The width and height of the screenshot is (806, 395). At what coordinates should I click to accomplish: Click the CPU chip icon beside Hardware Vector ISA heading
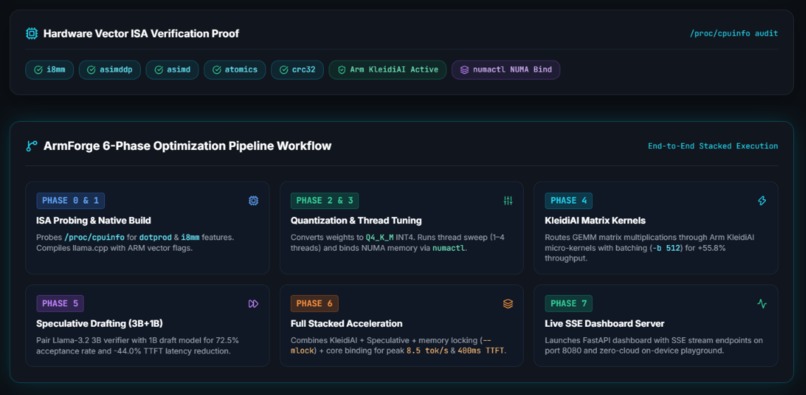coord(31,33)
